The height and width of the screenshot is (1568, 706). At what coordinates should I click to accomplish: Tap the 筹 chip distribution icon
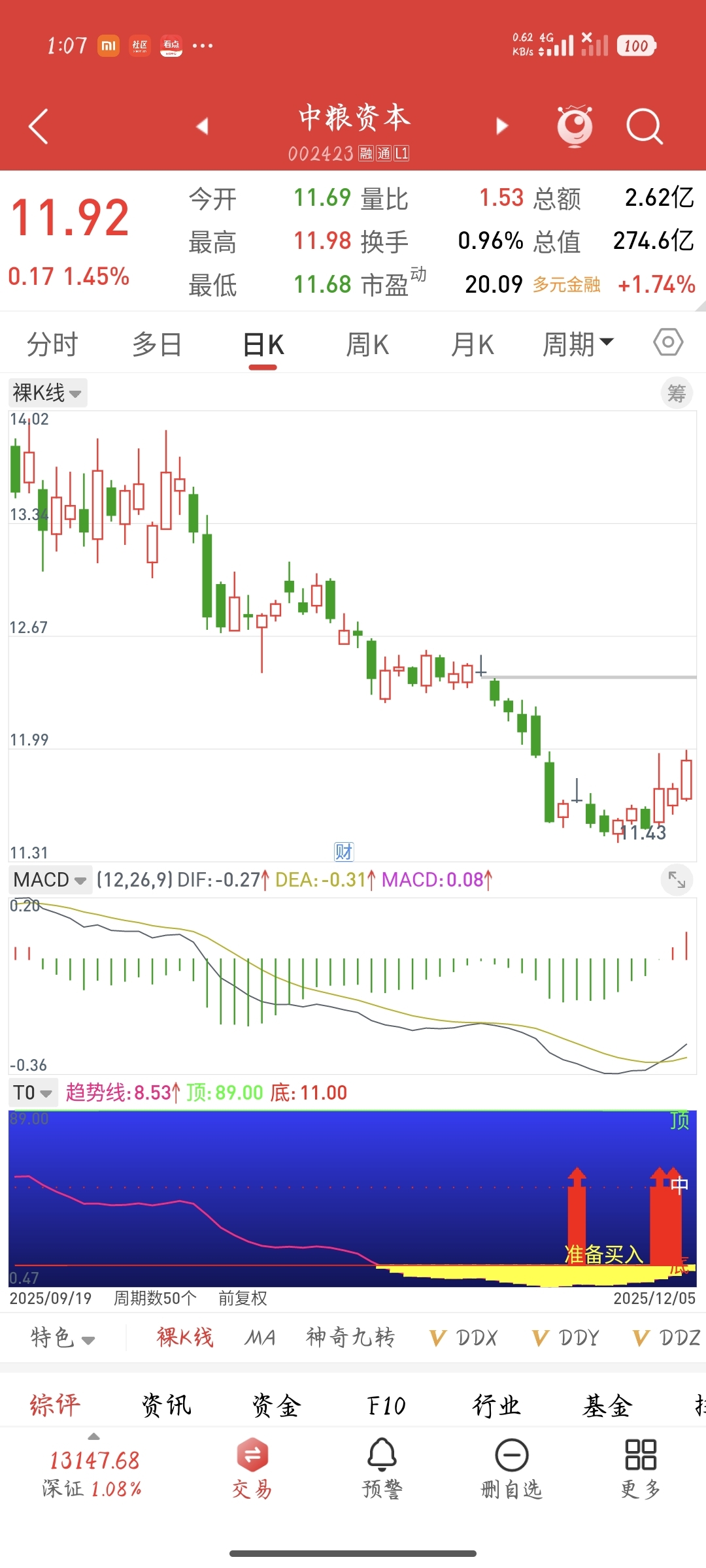click(677, 393)
